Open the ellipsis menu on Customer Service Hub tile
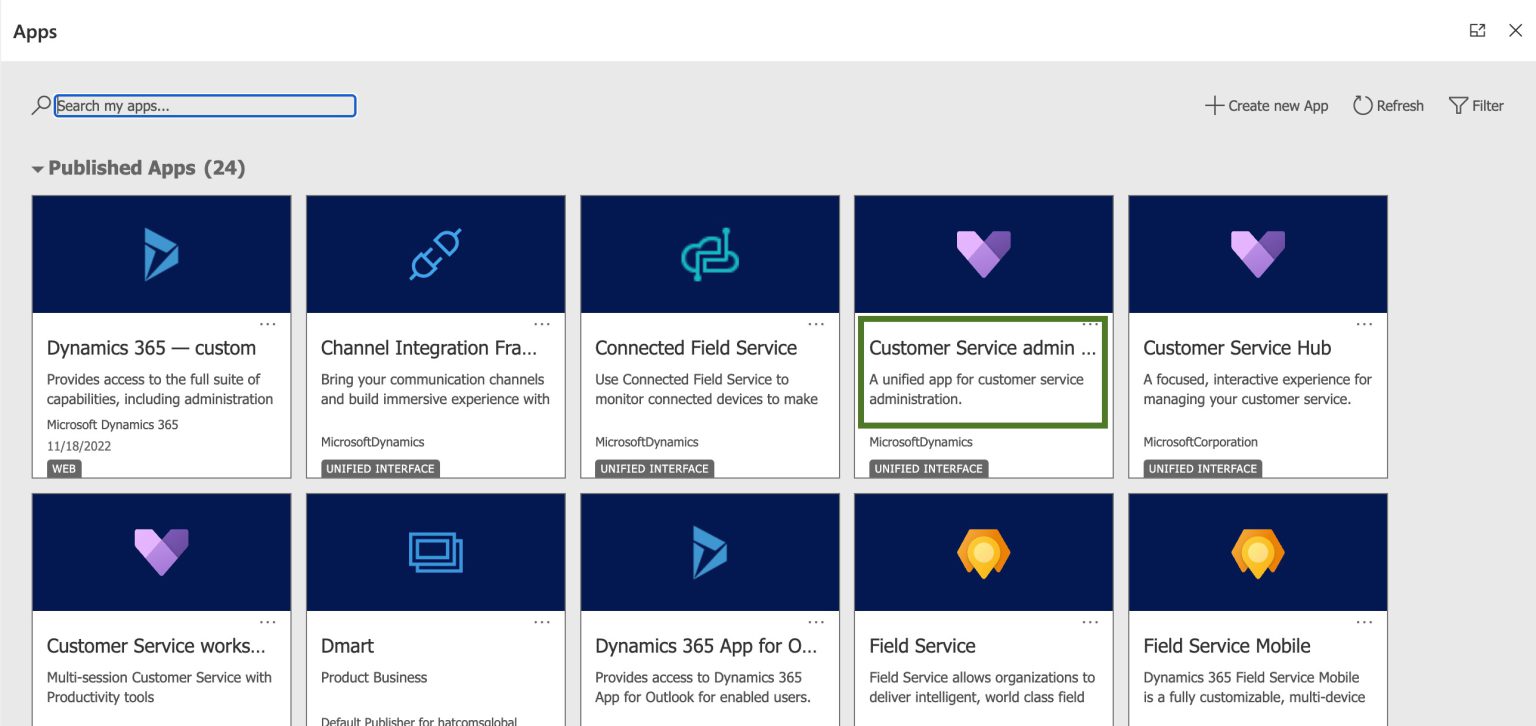Image resolution: width=1536 pixels, height=726 pixels. 1364,323
